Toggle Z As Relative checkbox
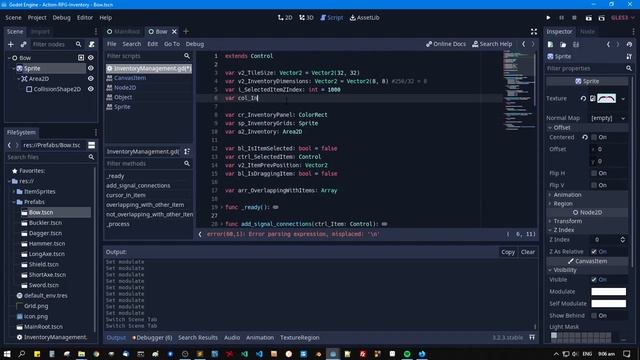640x360 pixels. coord(594,252)
